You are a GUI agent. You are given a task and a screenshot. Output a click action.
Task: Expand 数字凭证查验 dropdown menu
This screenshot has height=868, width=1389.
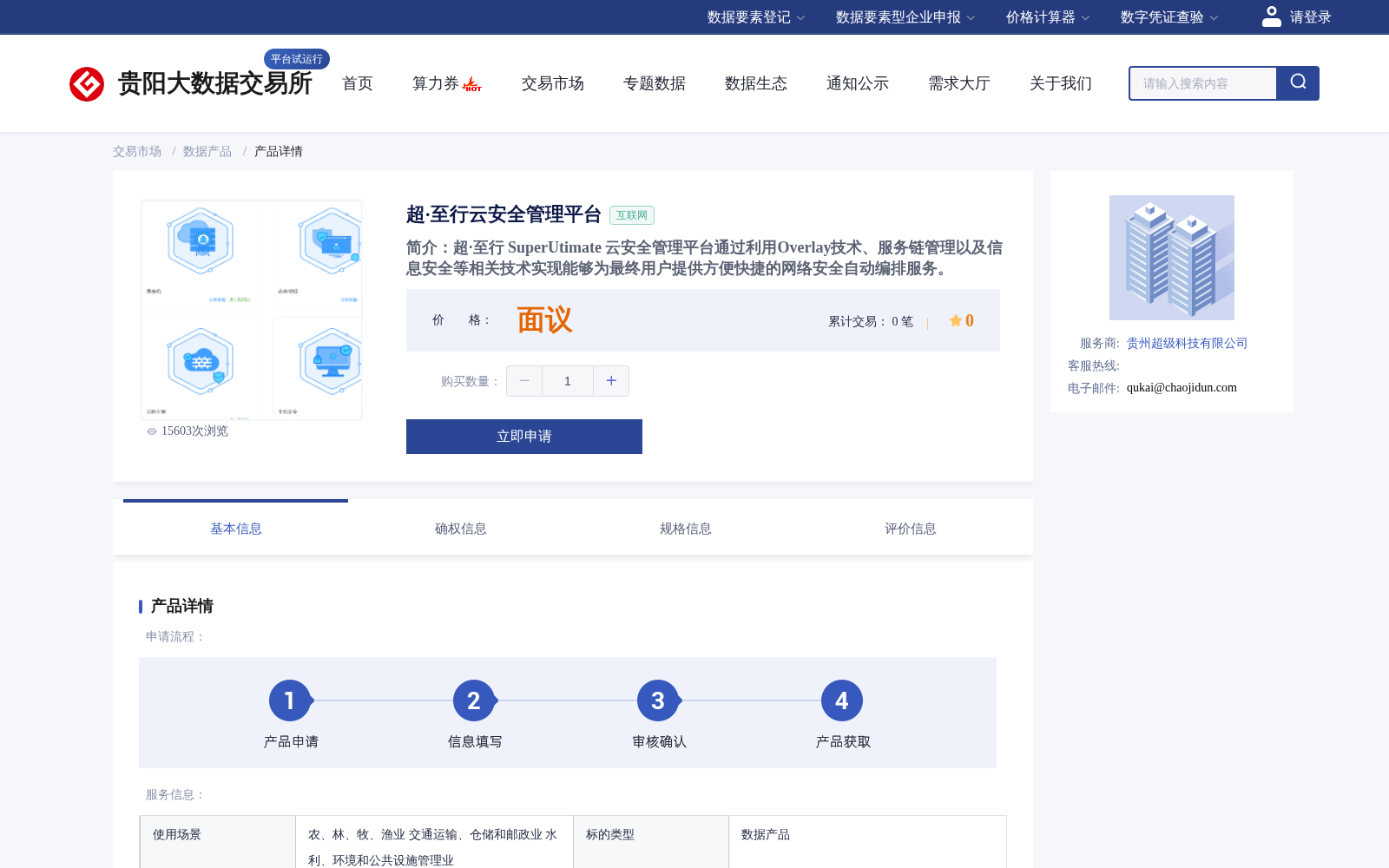pos(1169,17)
